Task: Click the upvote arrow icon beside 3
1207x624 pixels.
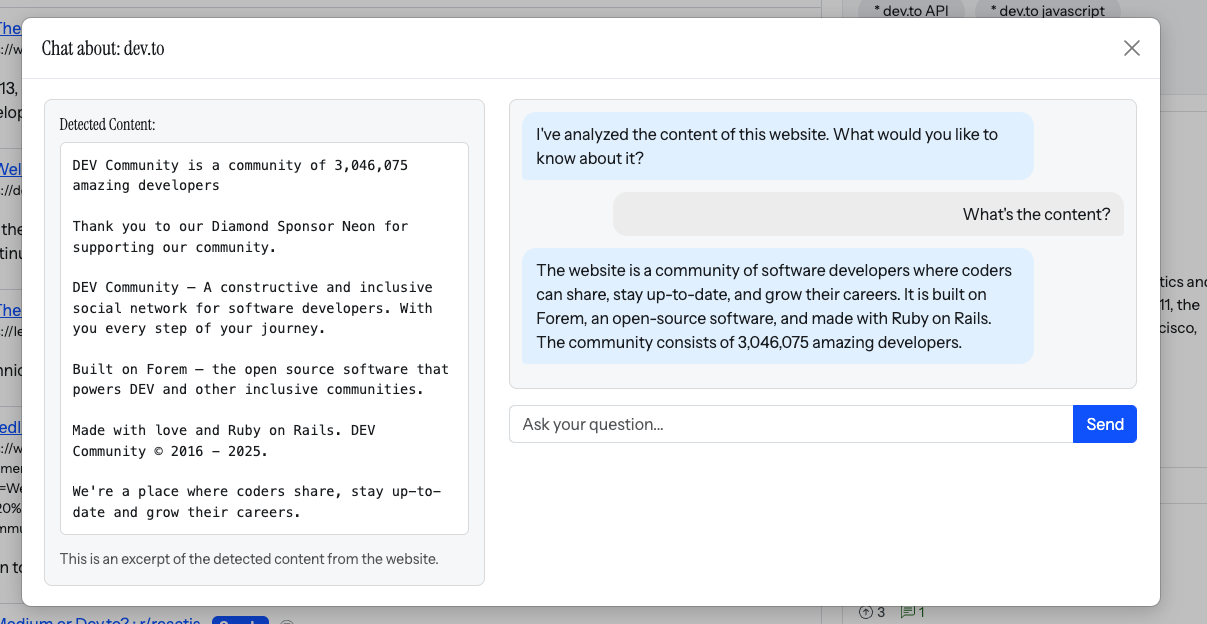Action: pyautogui.click(x=866, y=612)
